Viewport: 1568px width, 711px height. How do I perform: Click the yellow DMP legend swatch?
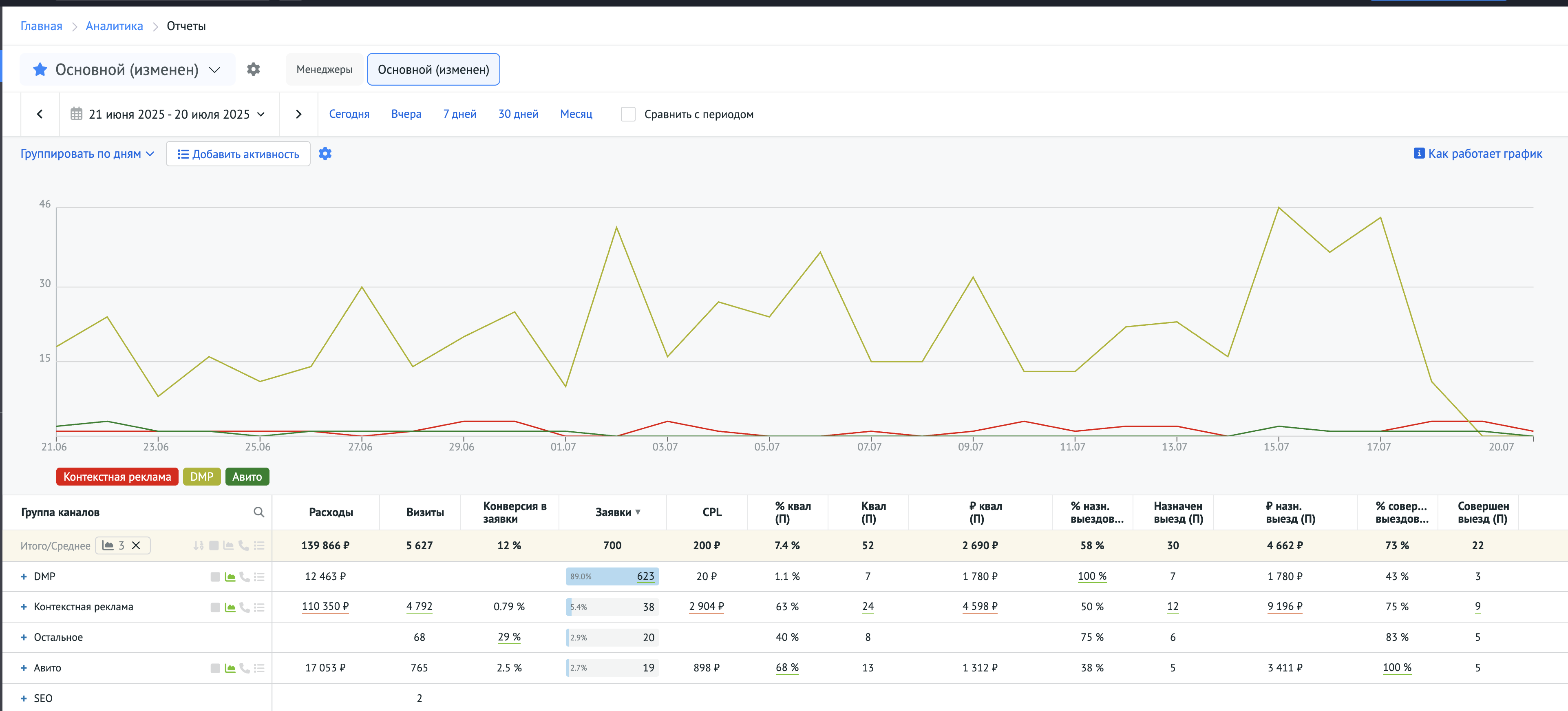[x=201, y=477]
